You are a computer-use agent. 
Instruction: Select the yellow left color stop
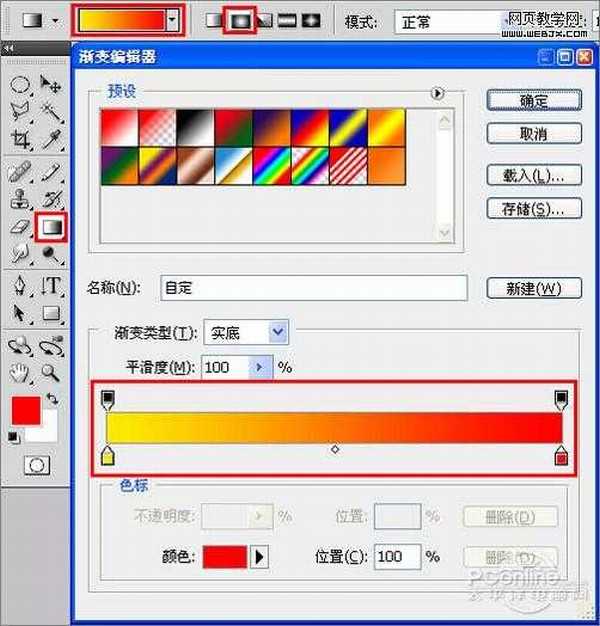pos(107,456)
